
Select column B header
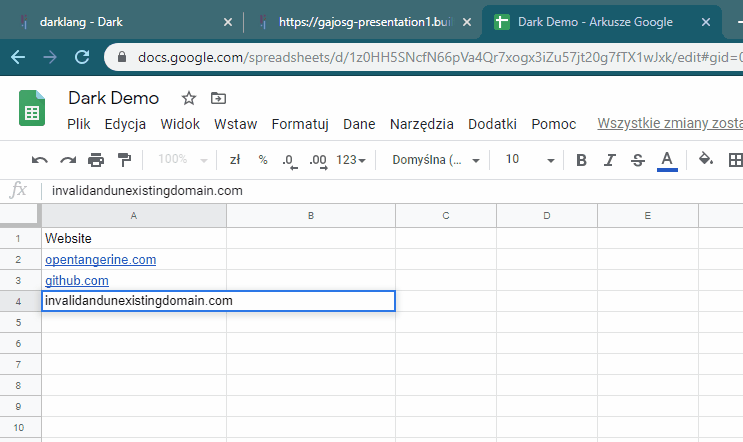click(x=311, y=216)
